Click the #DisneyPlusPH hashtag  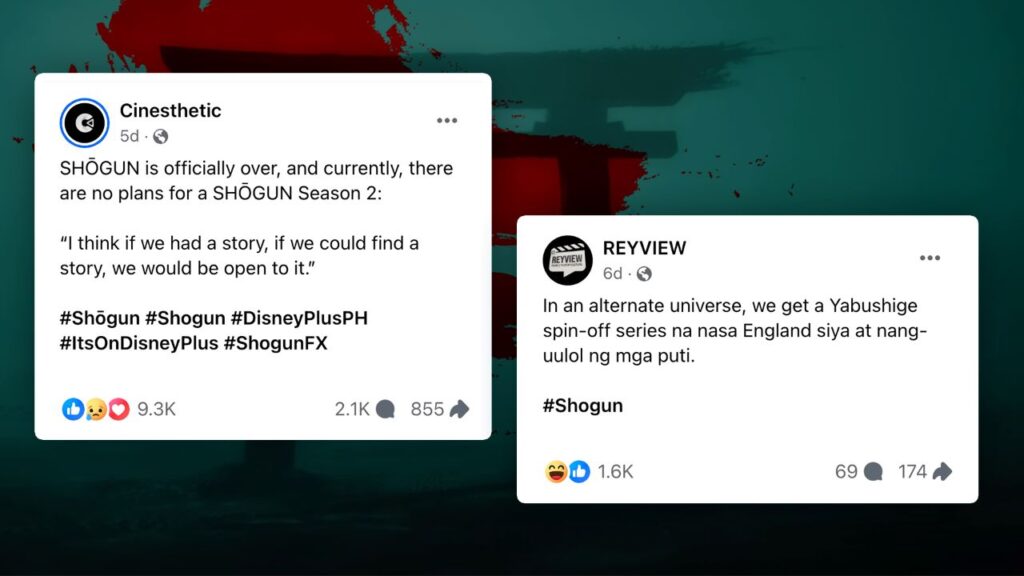299,318
